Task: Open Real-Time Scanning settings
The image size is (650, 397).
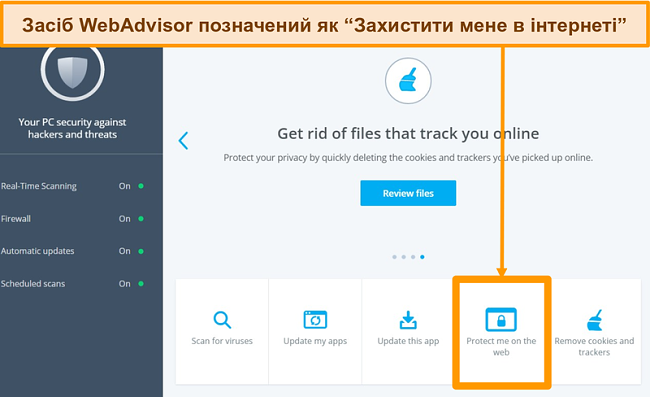Action: click(39, 186)
